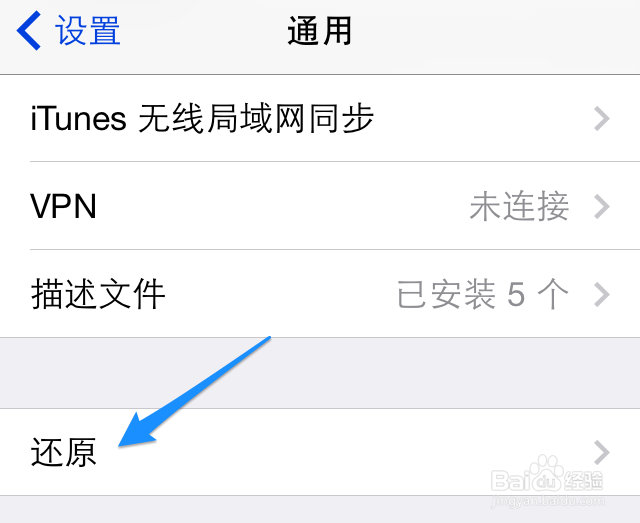Open iTunes 无线局域网同步 settings
The height and width of the screenshot is (523, 640).
[320, 118]
